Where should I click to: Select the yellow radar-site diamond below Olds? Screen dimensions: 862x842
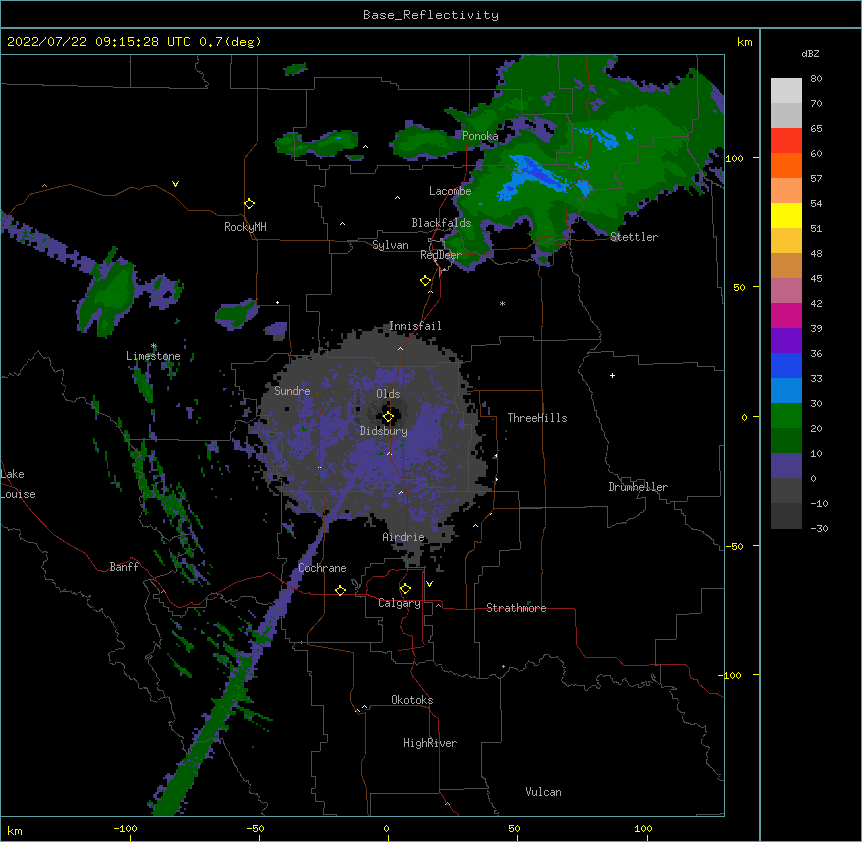tap(388, 417)
